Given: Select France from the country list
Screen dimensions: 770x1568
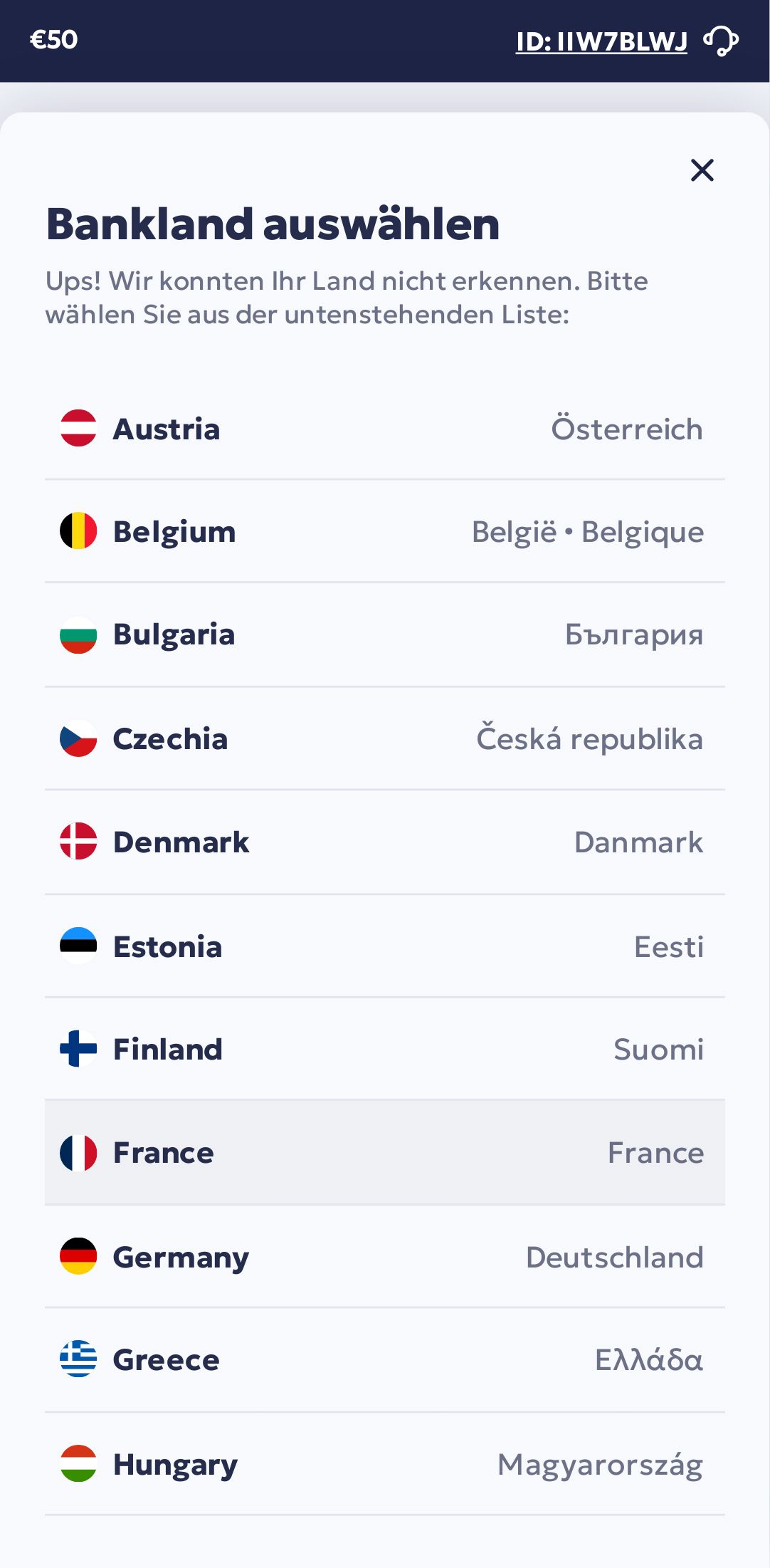Looking at the screenshot, I should (384, 1152).
